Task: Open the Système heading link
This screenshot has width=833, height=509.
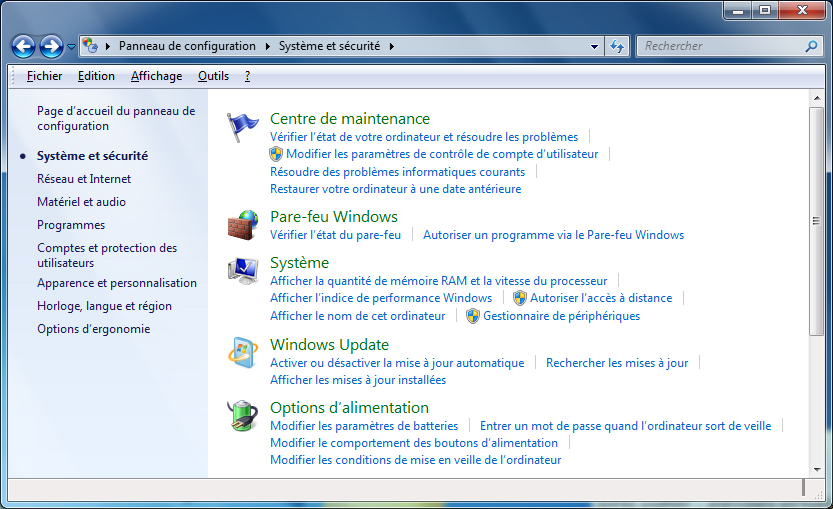Action: click(x=300, y=262)
